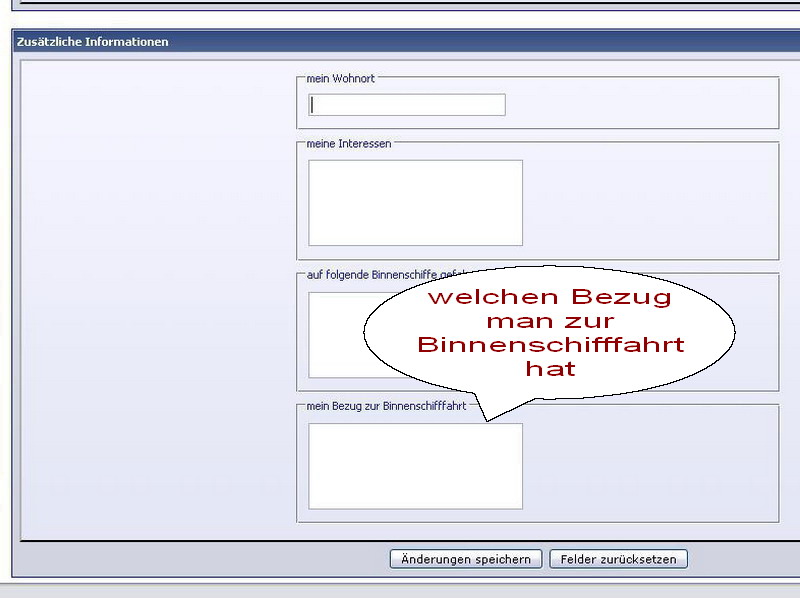Reset the form with Felder zurücksetzen

(618, 559)
